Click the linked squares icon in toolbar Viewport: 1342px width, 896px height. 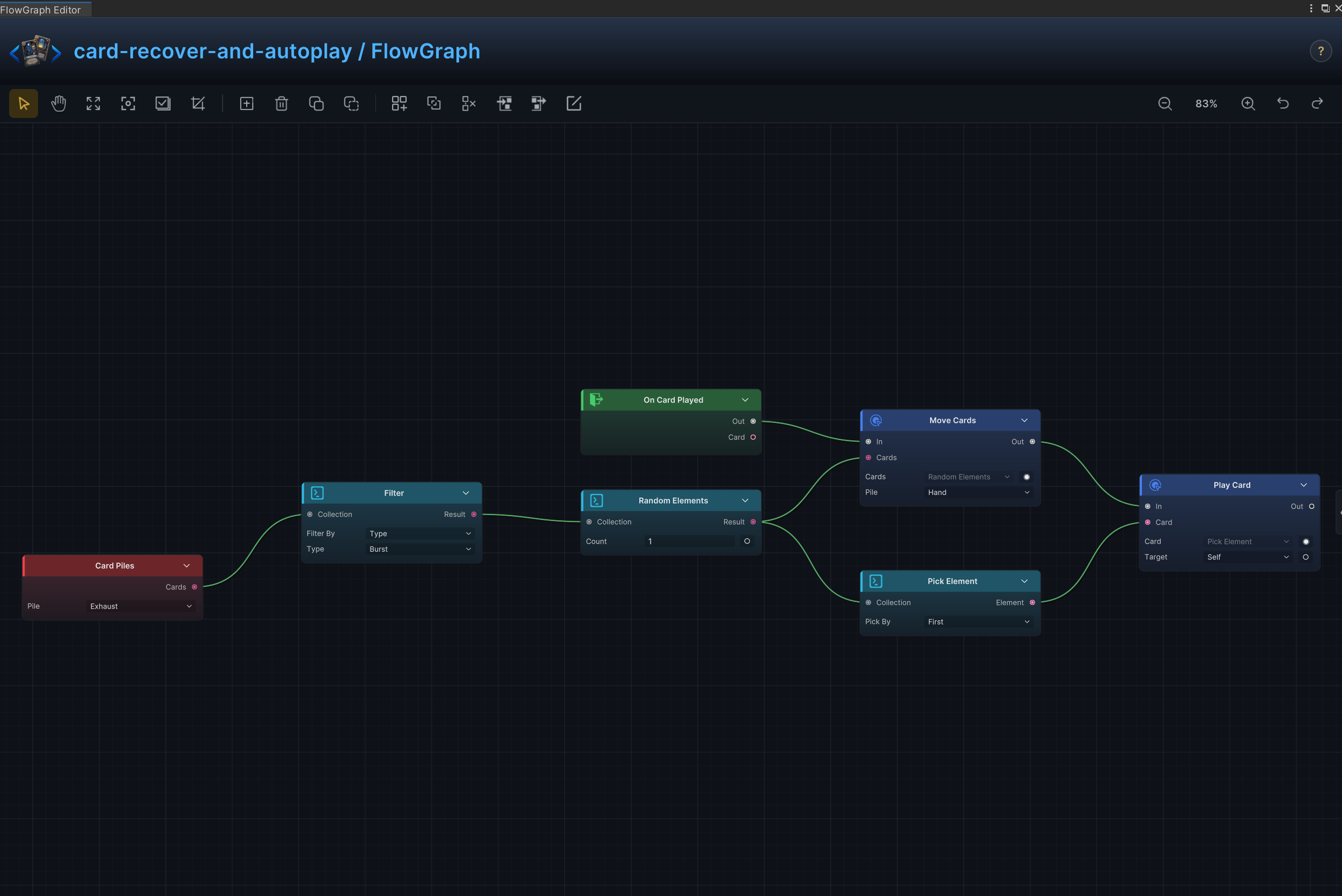click(x=434, y=103)
